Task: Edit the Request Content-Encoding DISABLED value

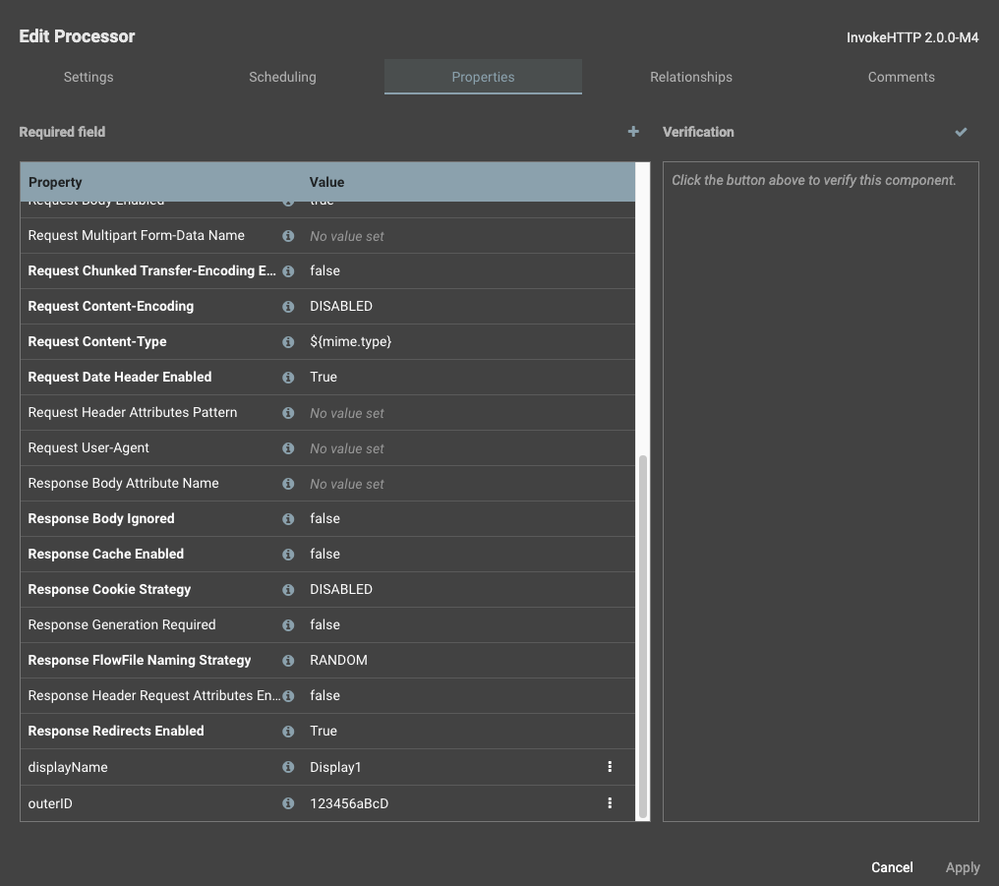Action: pos(341,306)
